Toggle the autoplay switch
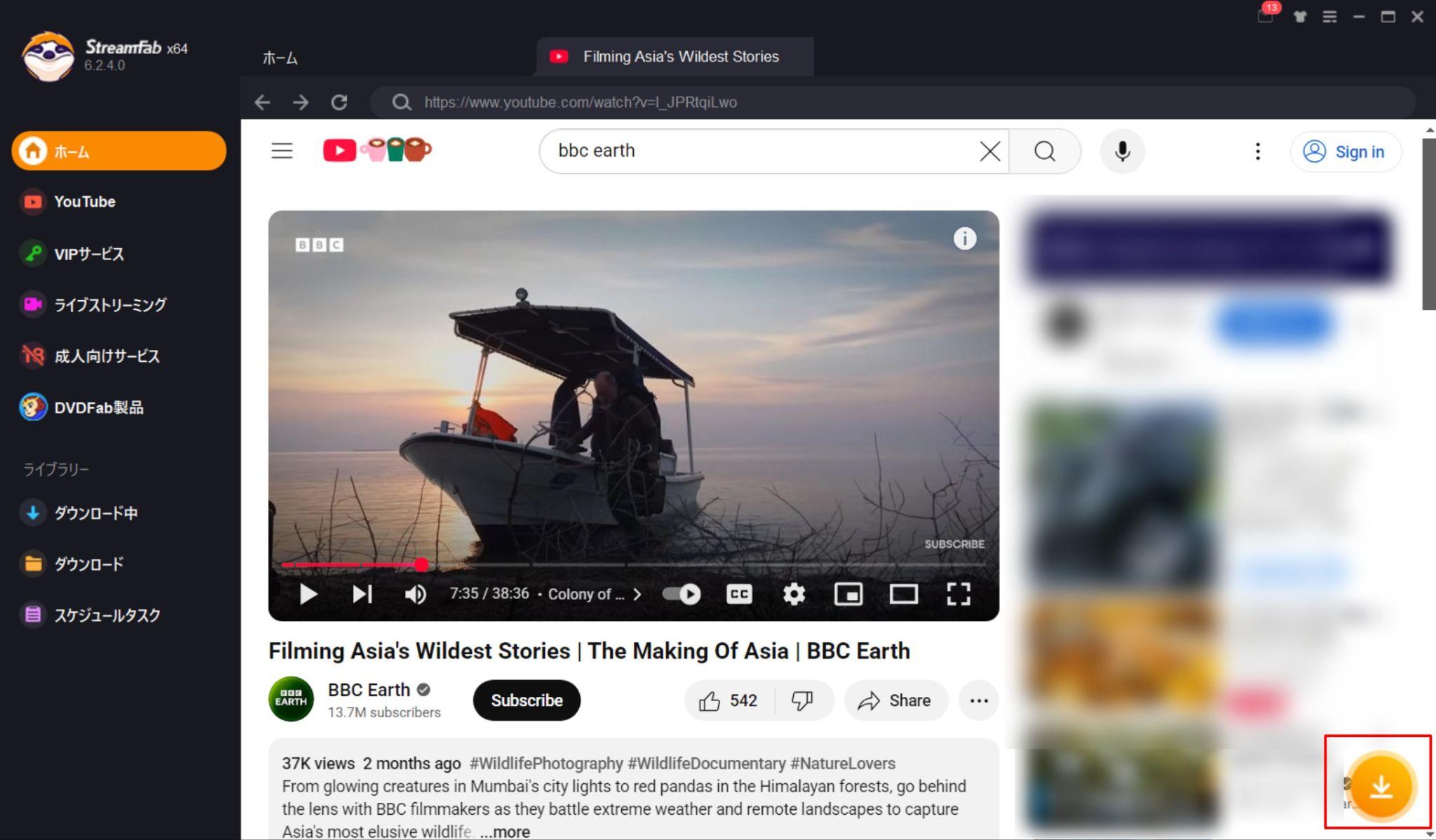Screen dimensions: 1436x840 coord(682,594)
